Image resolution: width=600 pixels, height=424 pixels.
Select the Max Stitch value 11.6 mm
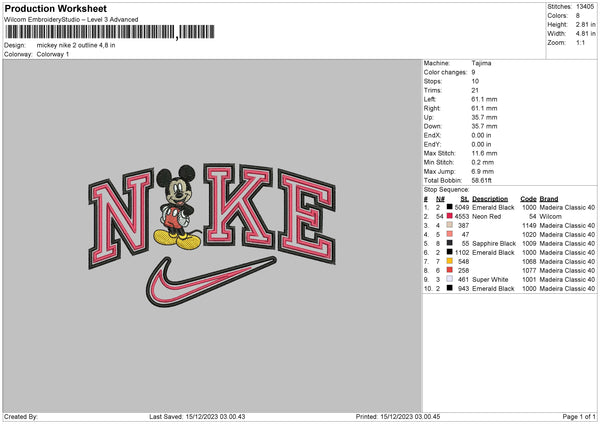coord(484,153)
